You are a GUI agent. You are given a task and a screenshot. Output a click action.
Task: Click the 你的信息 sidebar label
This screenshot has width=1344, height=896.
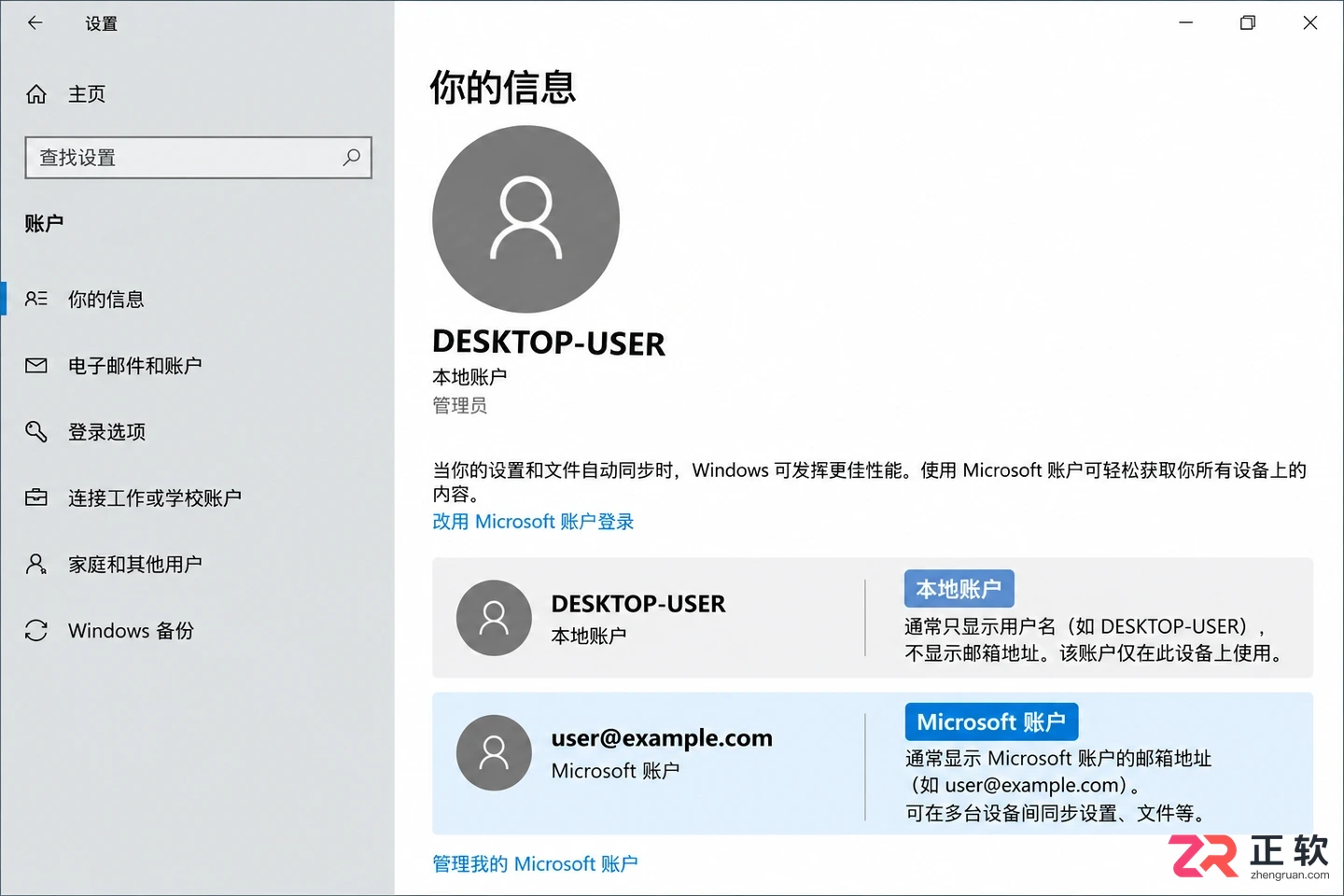click(x=106, y=300)
